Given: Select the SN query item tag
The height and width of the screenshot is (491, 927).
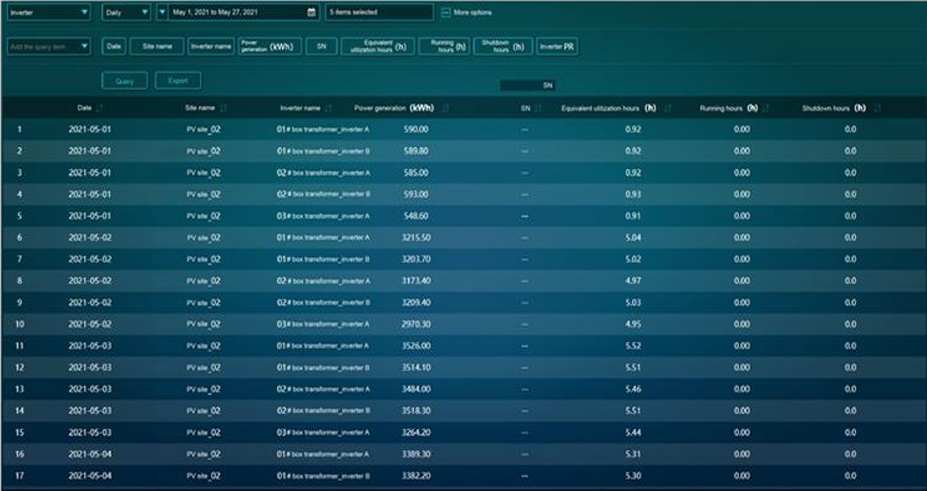Looking at the screenshot, I should [x=321, y=47].
